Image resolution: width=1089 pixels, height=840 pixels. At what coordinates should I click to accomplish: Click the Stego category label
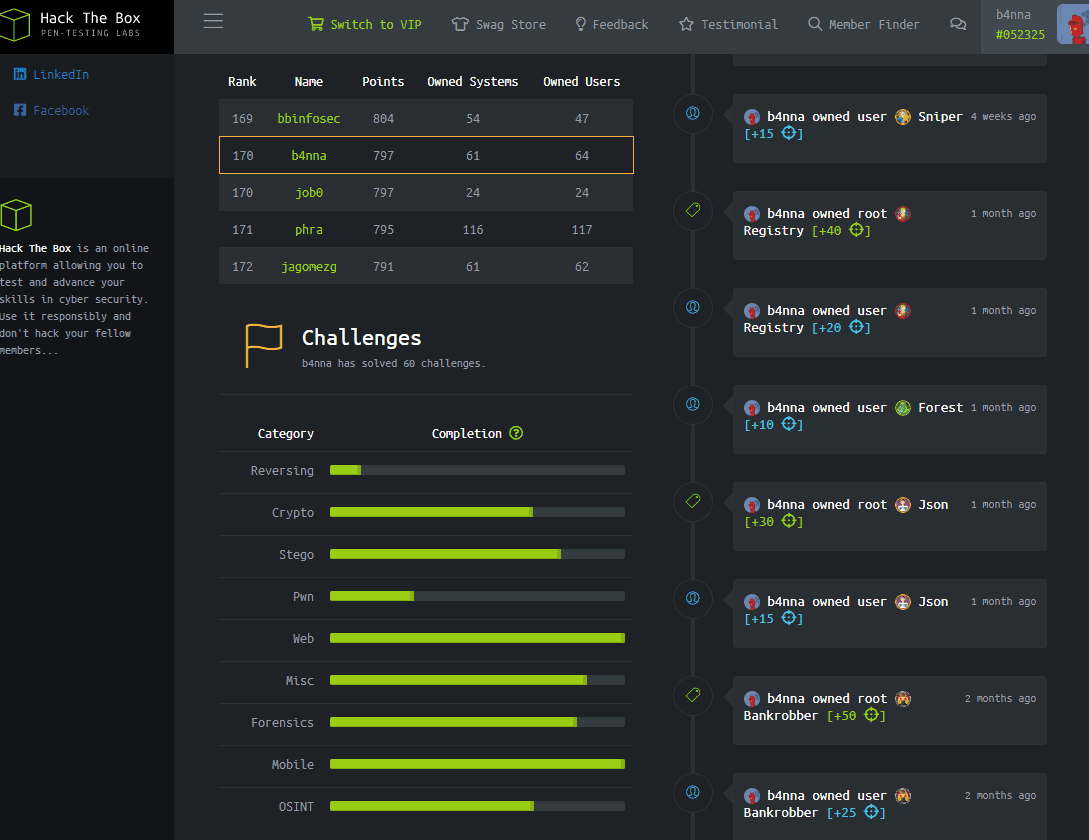coord(297,554)
